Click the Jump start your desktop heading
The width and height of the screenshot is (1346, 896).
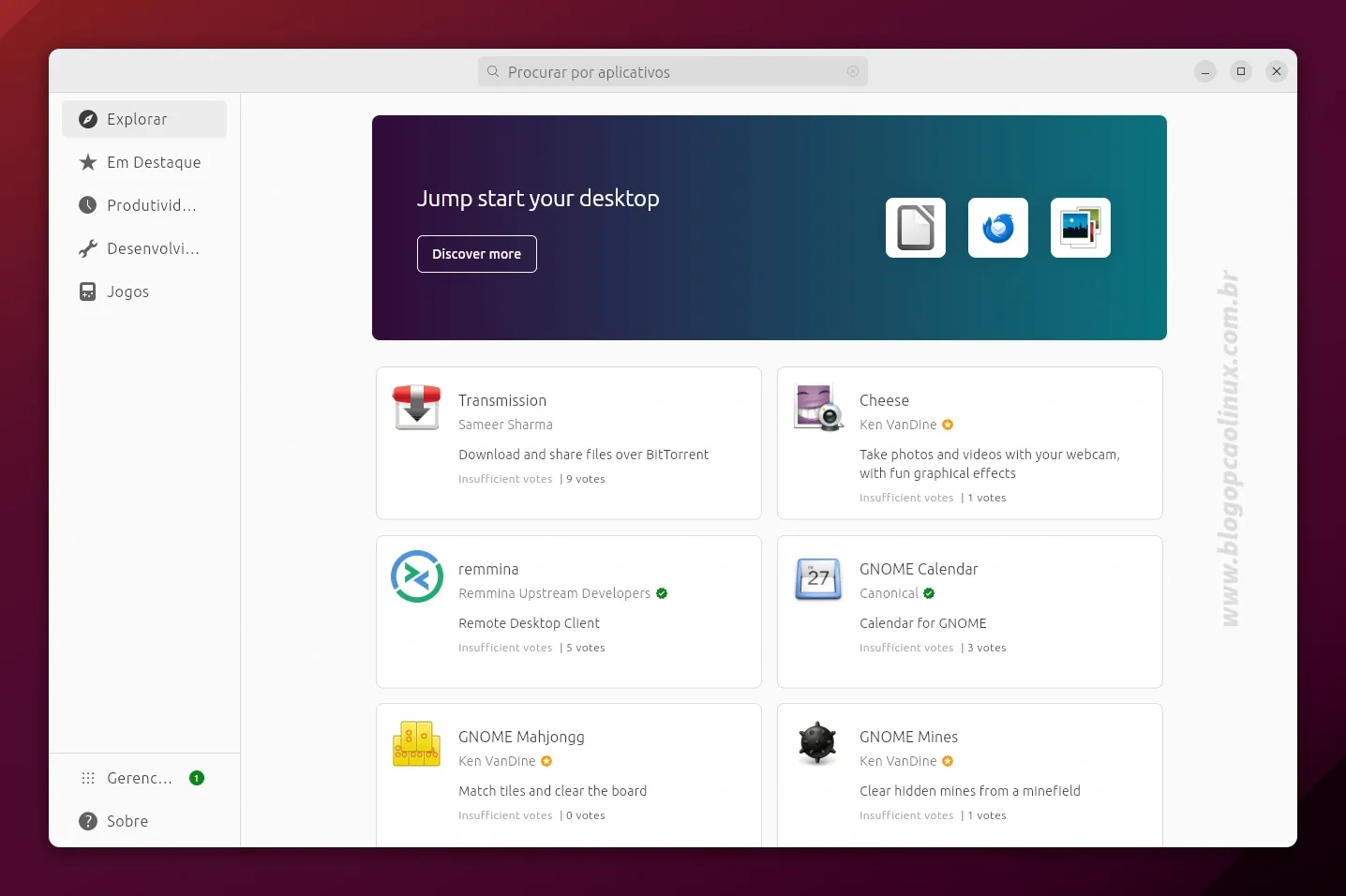(538, 199)
